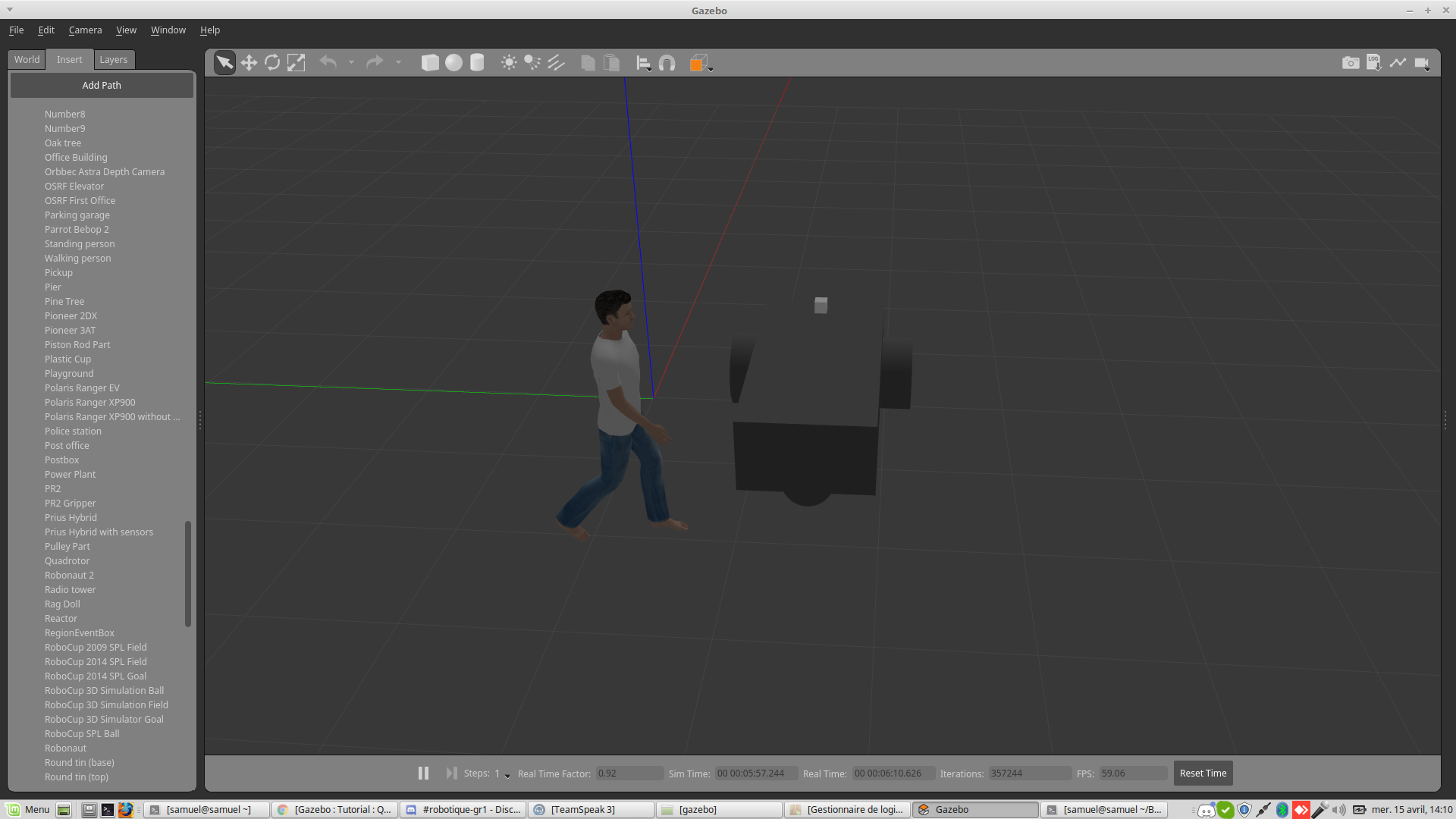This screenshot has width=1456, height=819.
Task: Add a point light
Action: [x=509, y=63]
